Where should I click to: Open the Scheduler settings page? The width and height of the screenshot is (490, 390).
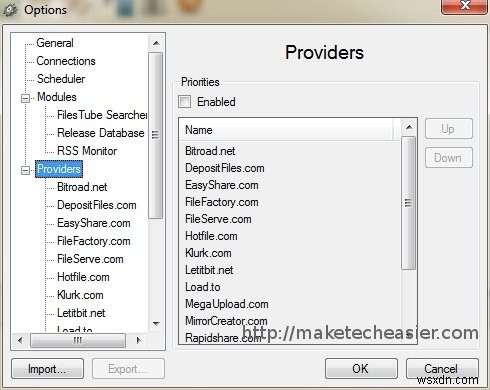(x=61, y=79)
